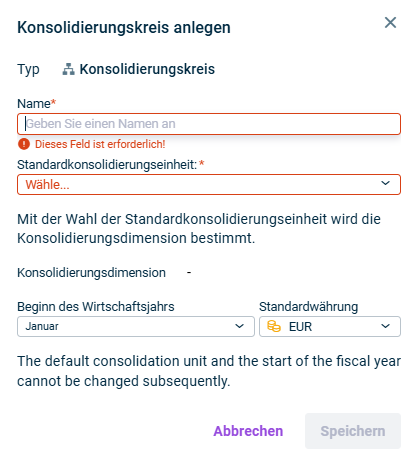Click the red error icon below the Name field
Screen dimensions: 419x466
(x=24, y=144)
